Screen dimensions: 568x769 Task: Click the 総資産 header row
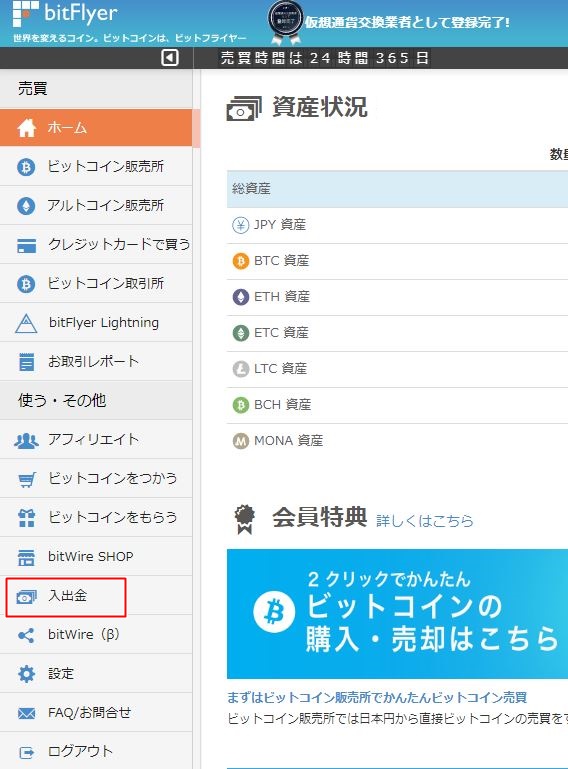pos(397,189)
